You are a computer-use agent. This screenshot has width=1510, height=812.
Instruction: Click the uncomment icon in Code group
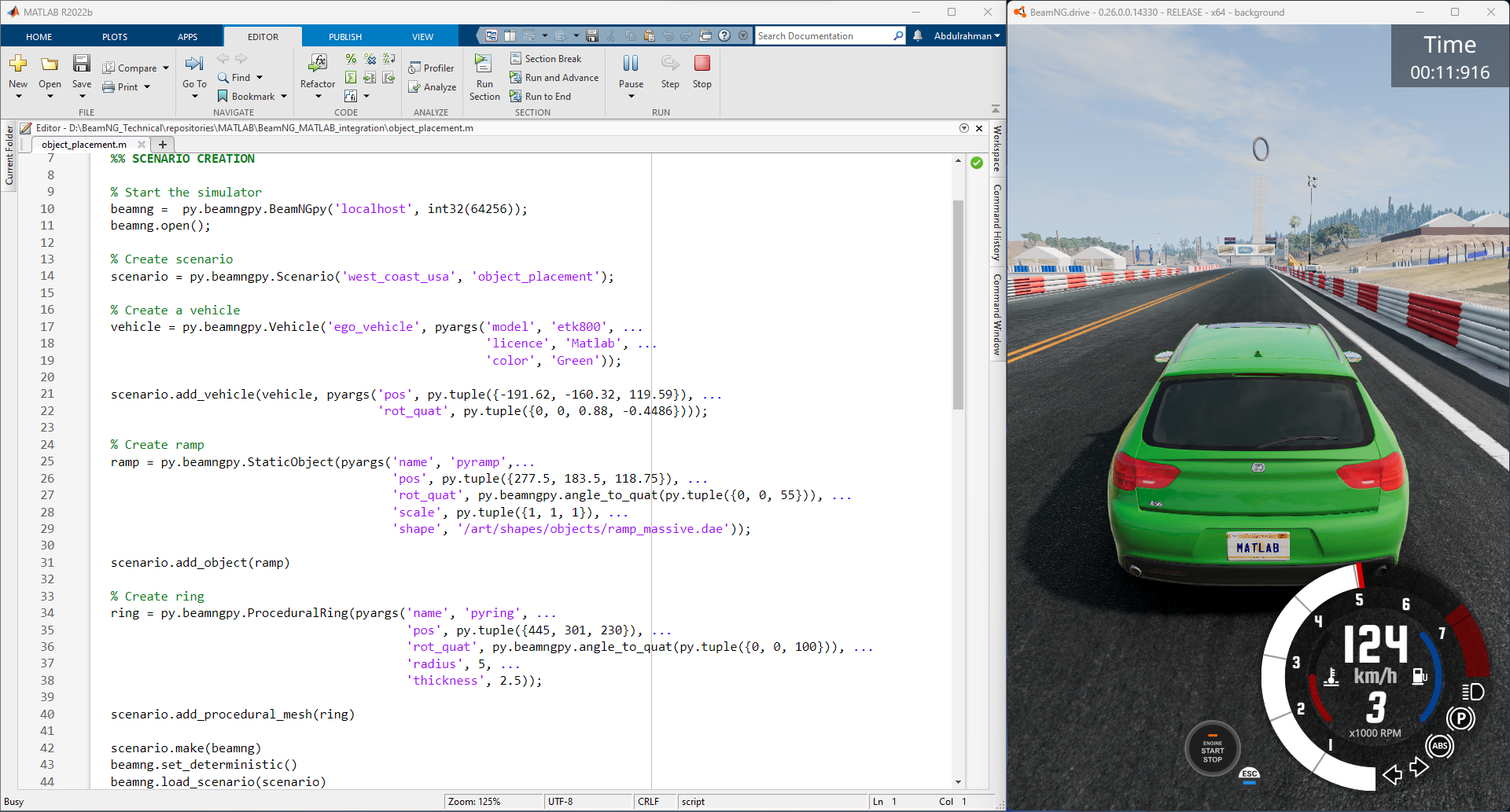point(370,59)
